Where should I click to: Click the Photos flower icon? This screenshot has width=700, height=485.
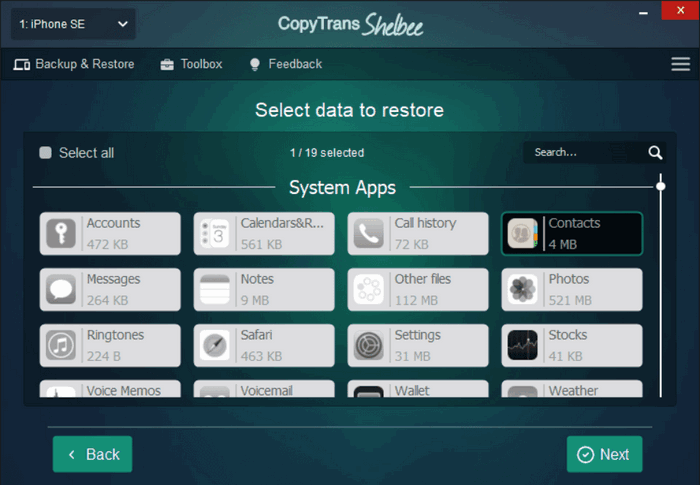point(522,289)
